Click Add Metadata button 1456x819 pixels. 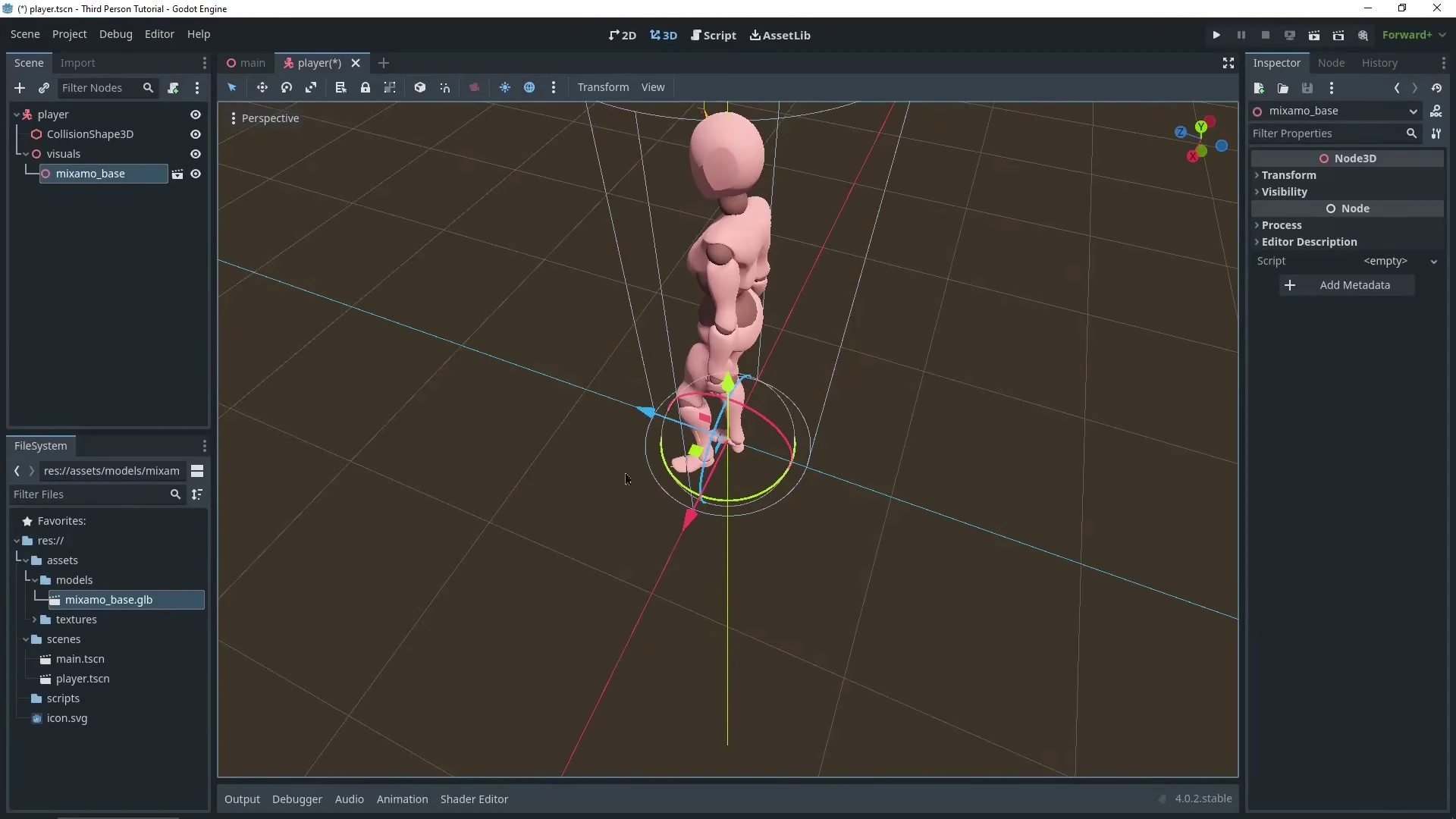pos(1347,285)
